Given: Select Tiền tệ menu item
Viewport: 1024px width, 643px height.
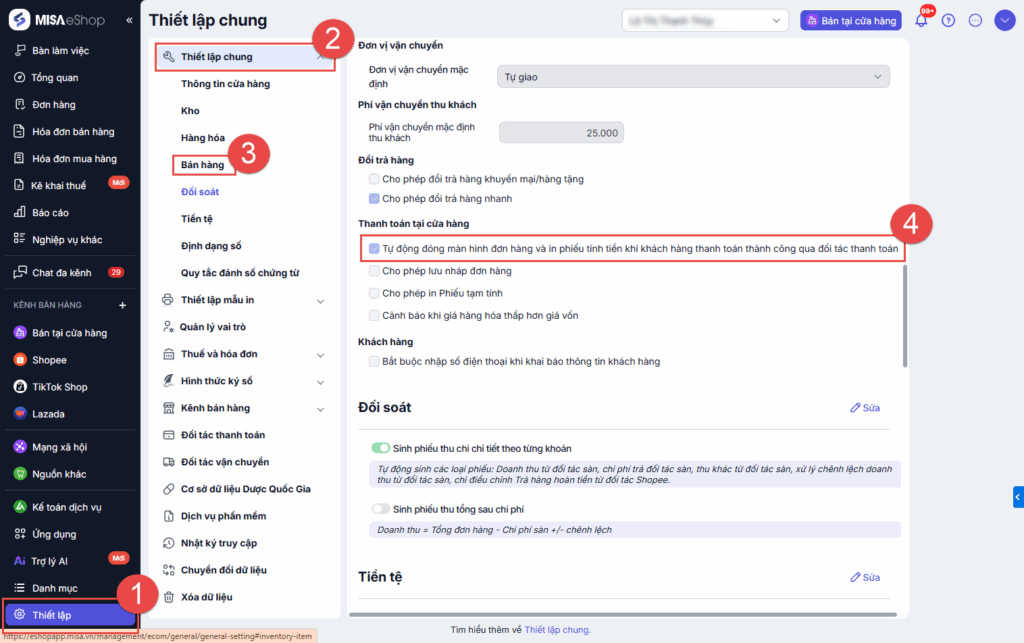Looking at the screenshot, I should point(197,219).
